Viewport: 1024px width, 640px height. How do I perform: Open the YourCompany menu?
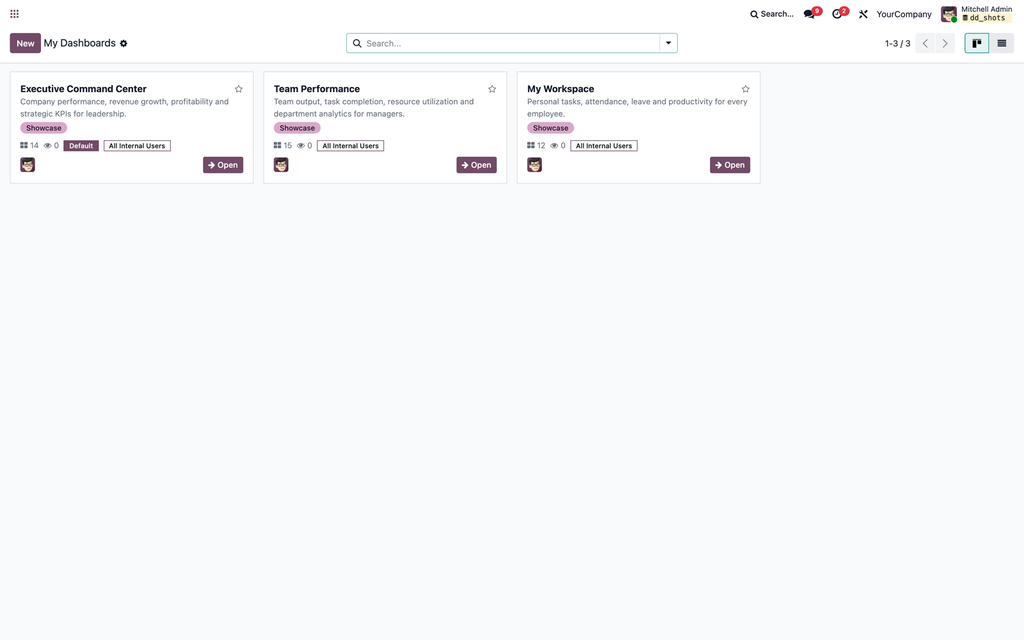pos(904,14)
